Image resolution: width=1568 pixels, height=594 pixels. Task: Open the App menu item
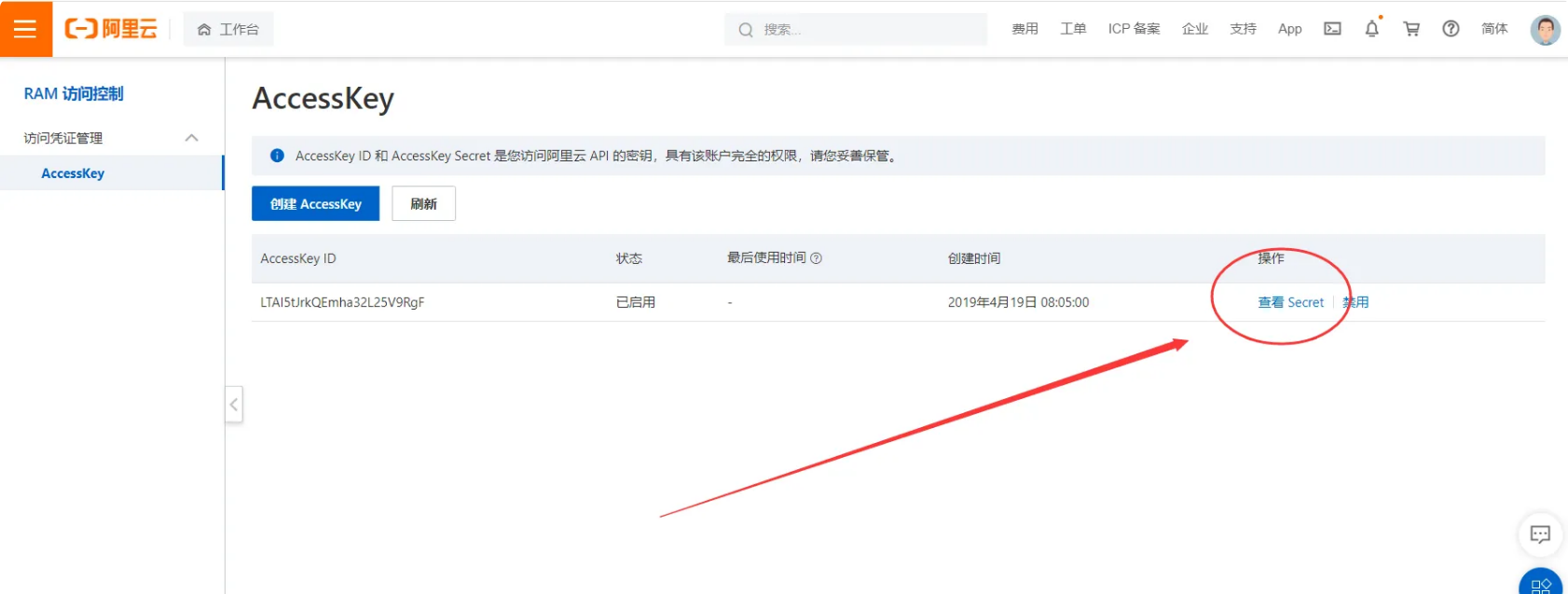[x=1290, y=29]
